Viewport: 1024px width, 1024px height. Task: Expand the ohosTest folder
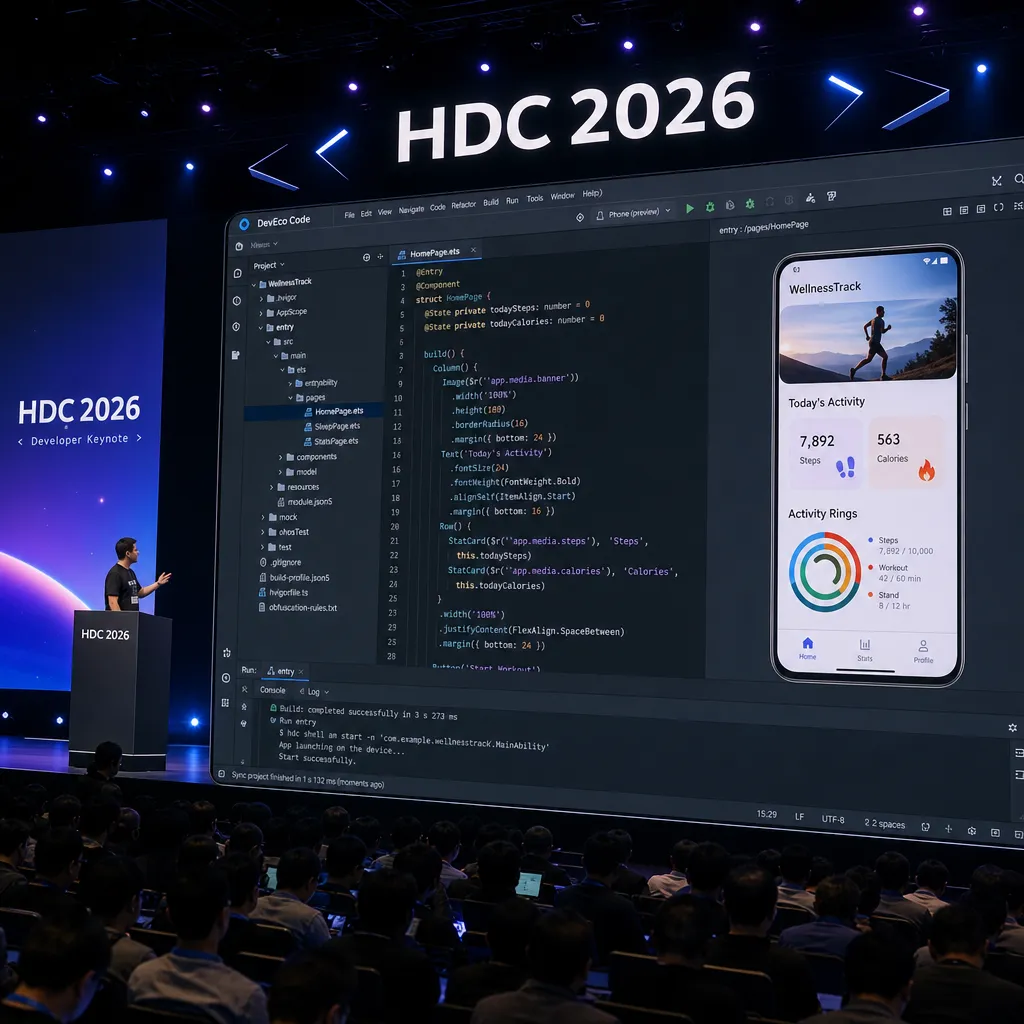(263, 532)
